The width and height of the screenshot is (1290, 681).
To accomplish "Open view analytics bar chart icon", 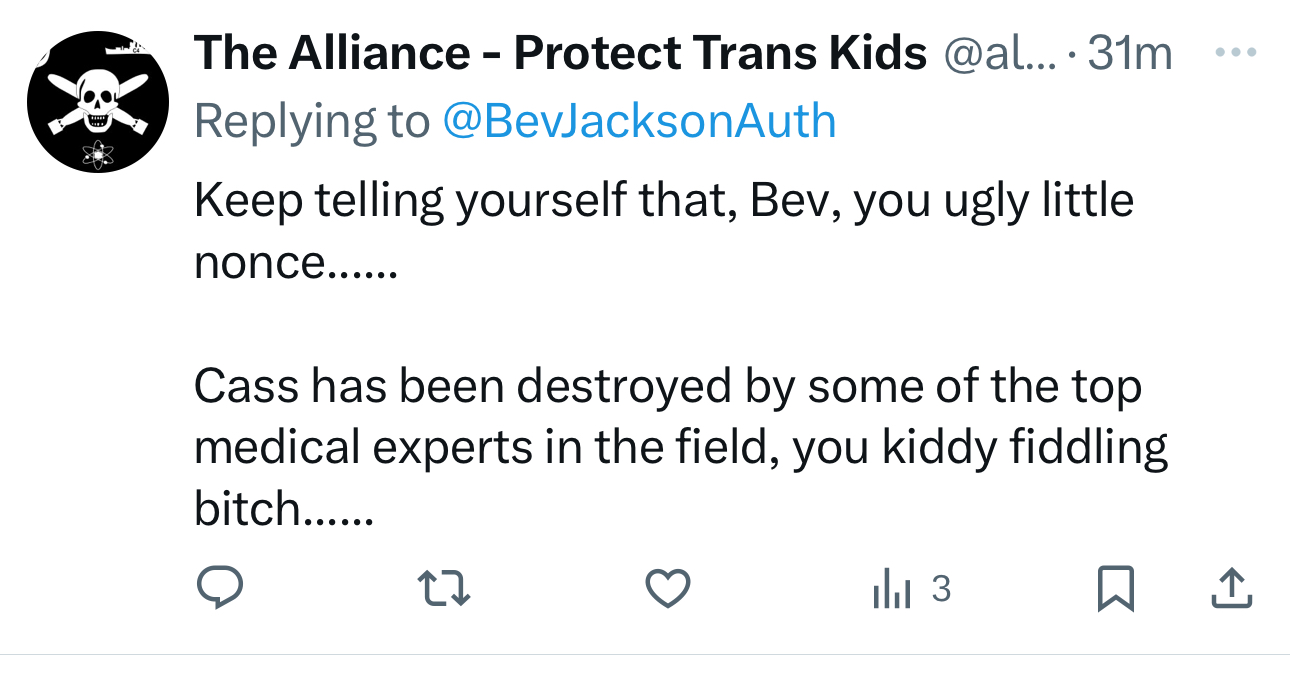I will tap(890, 589).
